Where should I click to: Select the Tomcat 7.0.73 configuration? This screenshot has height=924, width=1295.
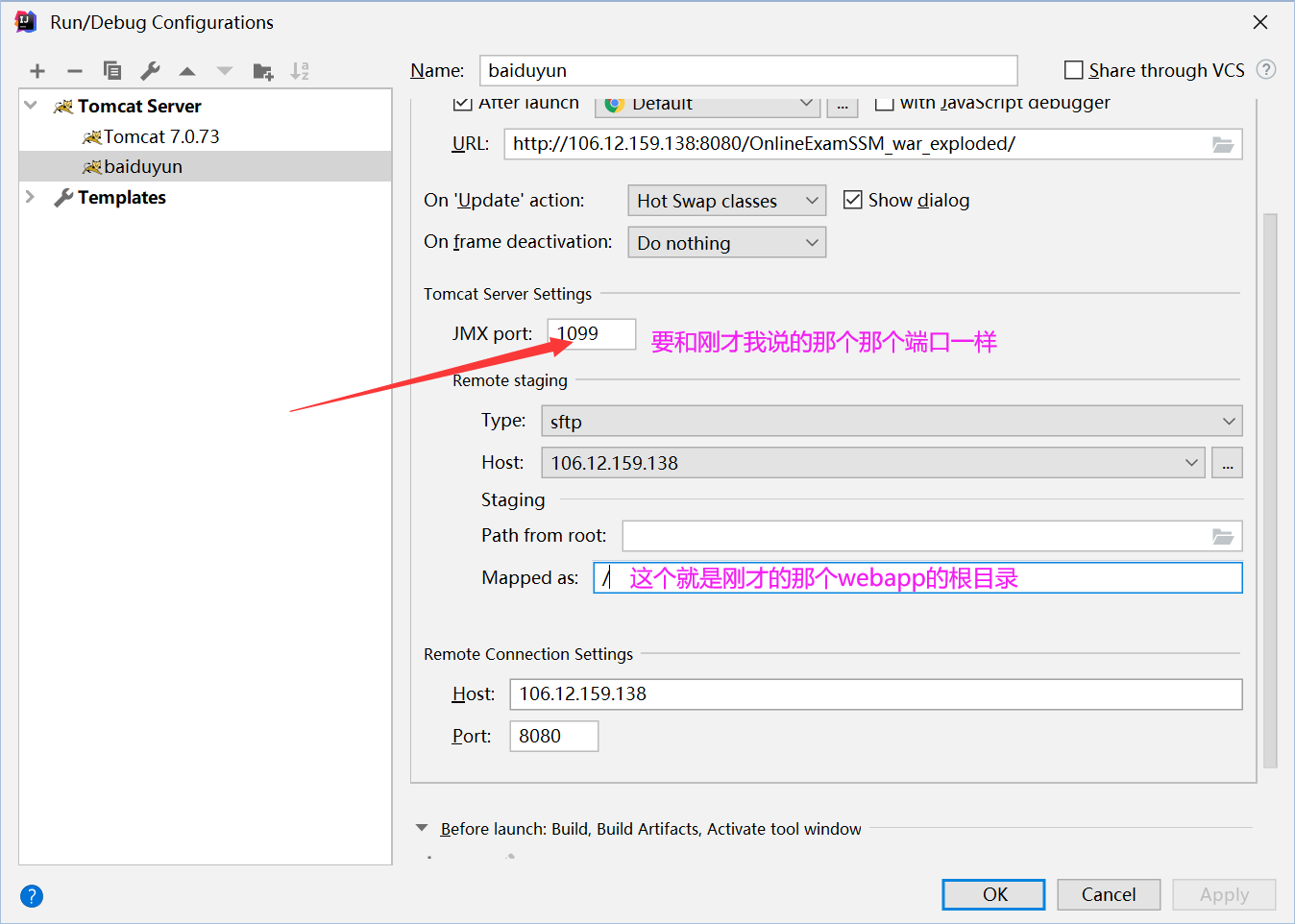[x=161, y=136]
